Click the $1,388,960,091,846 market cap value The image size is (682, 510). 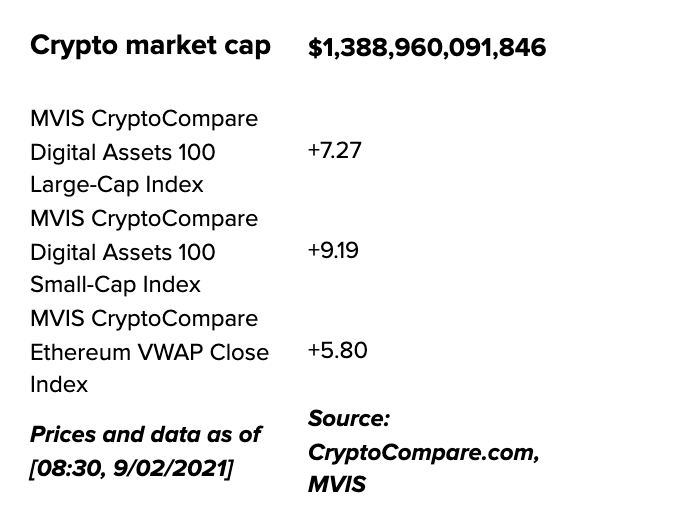pyautogui.click(x=427, y=47)
